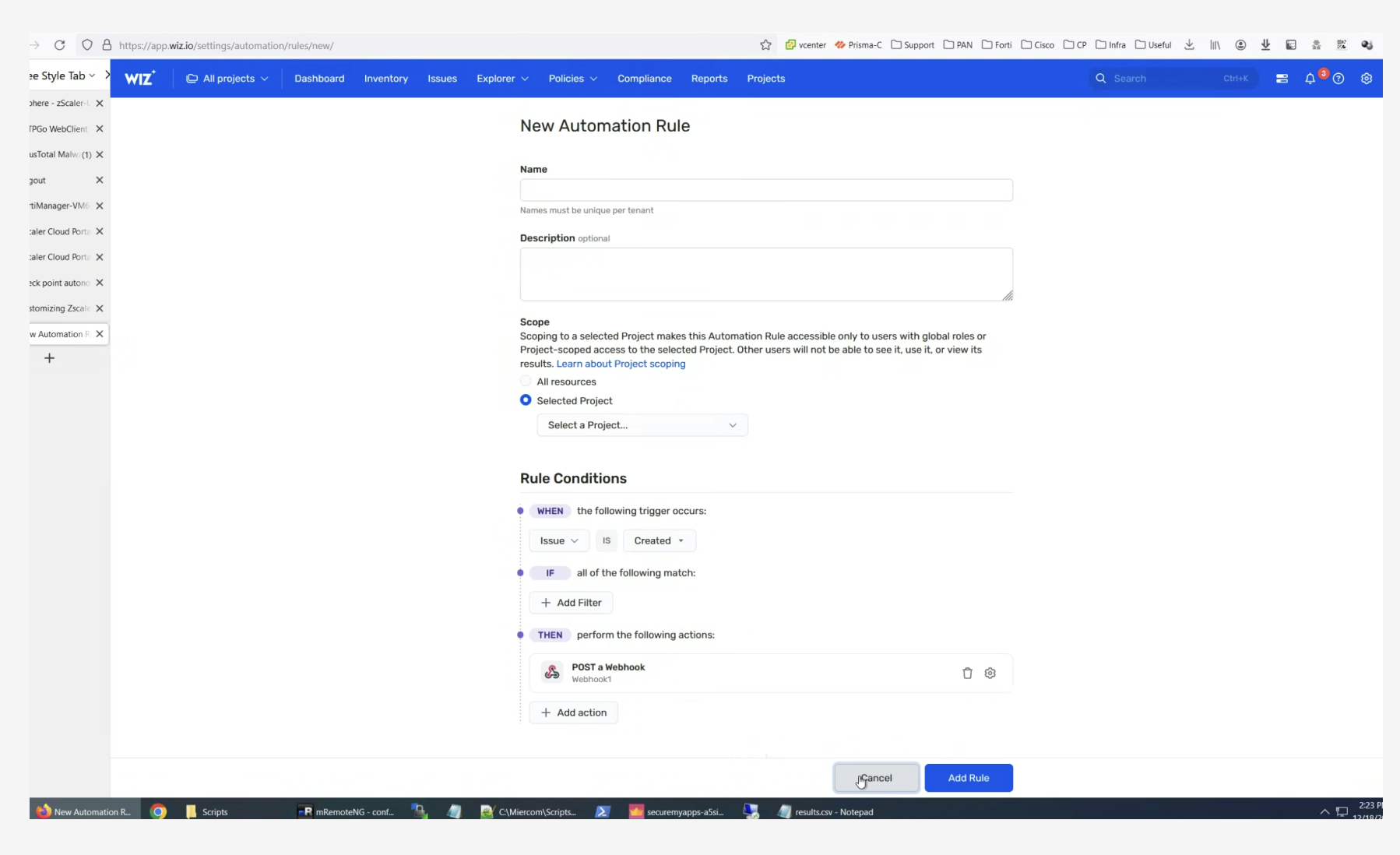Click the Add Rule button
This screenshot has width=1400, height=855.
(969, 778)
